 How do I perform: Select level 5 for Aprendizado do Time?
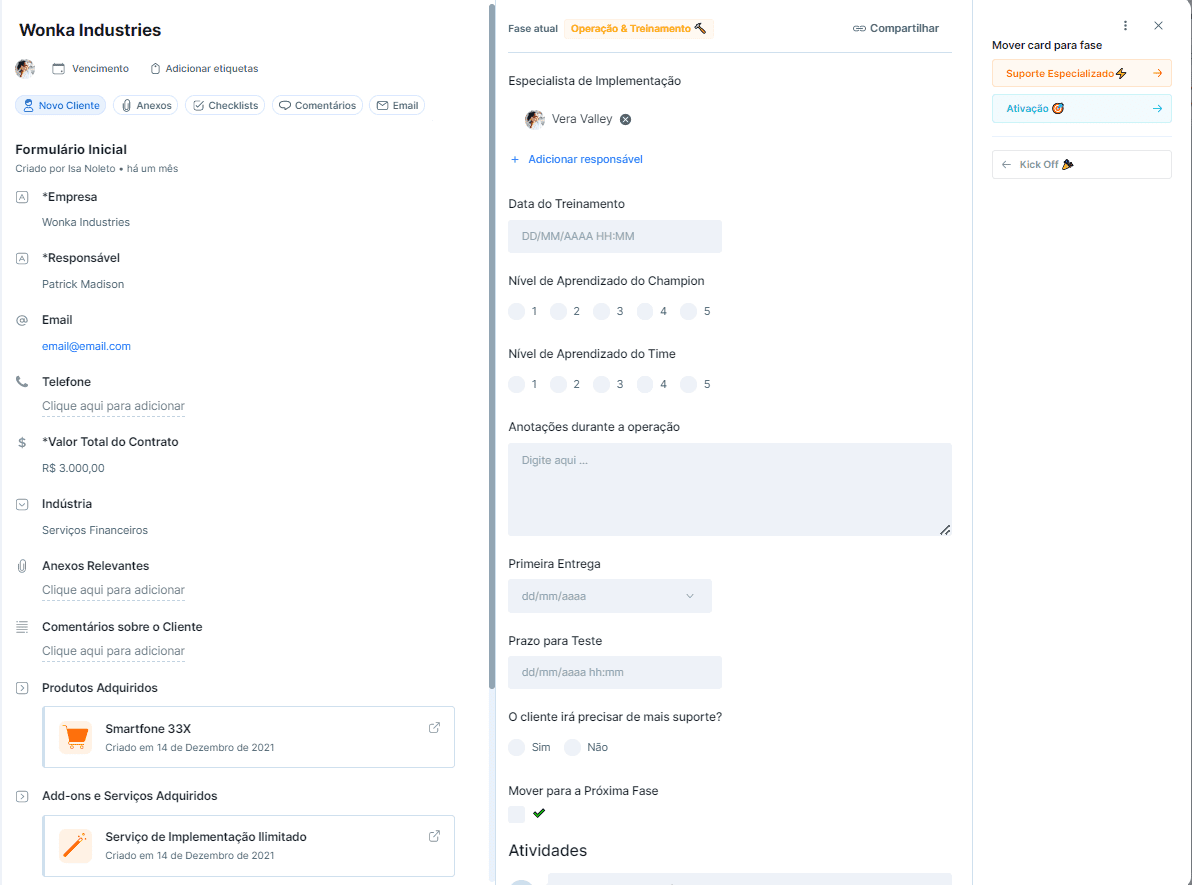[688, 385]
